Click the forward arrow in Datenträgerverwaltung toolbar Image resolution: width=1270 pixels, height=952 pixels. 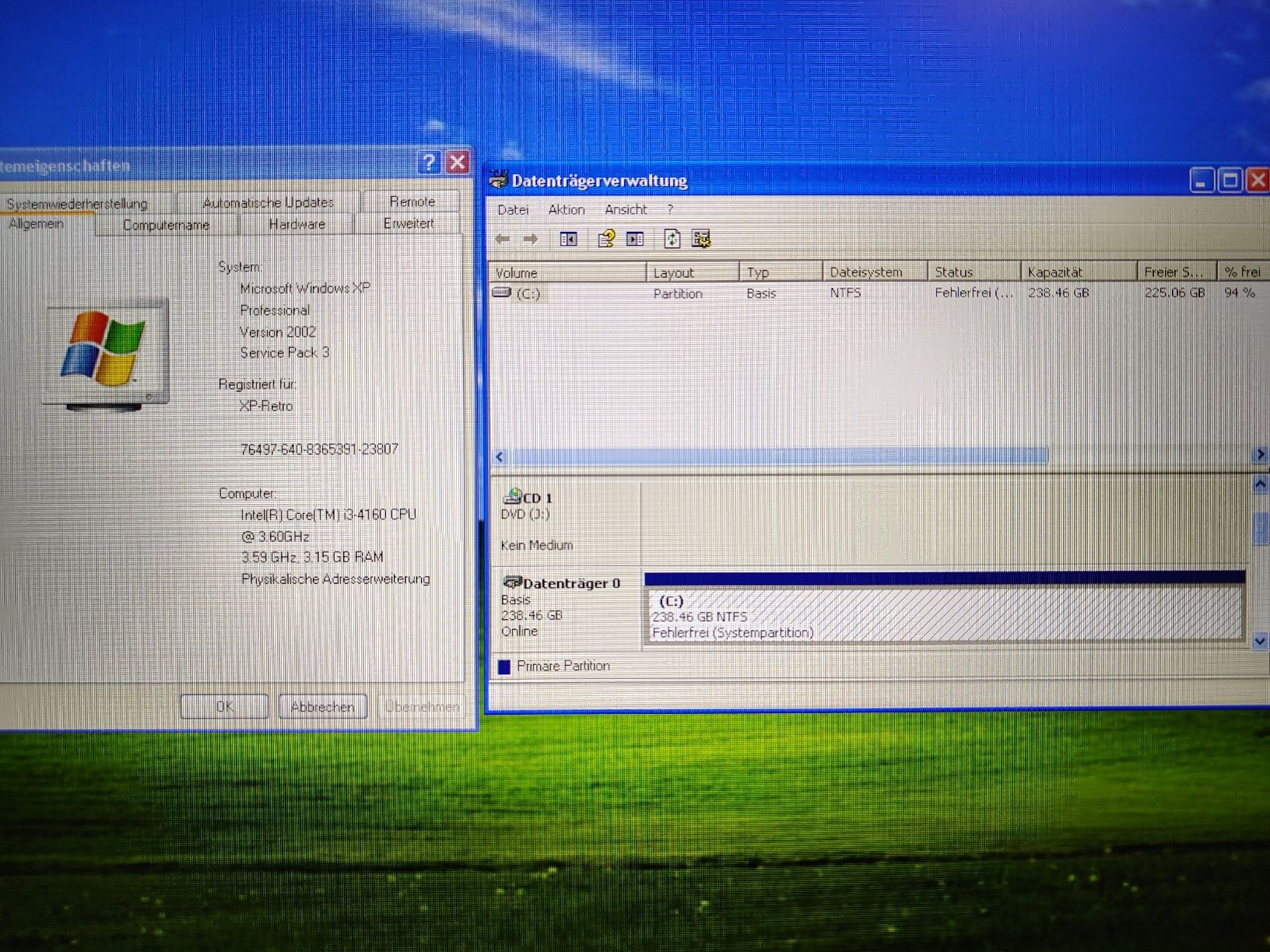click(531, 240)
